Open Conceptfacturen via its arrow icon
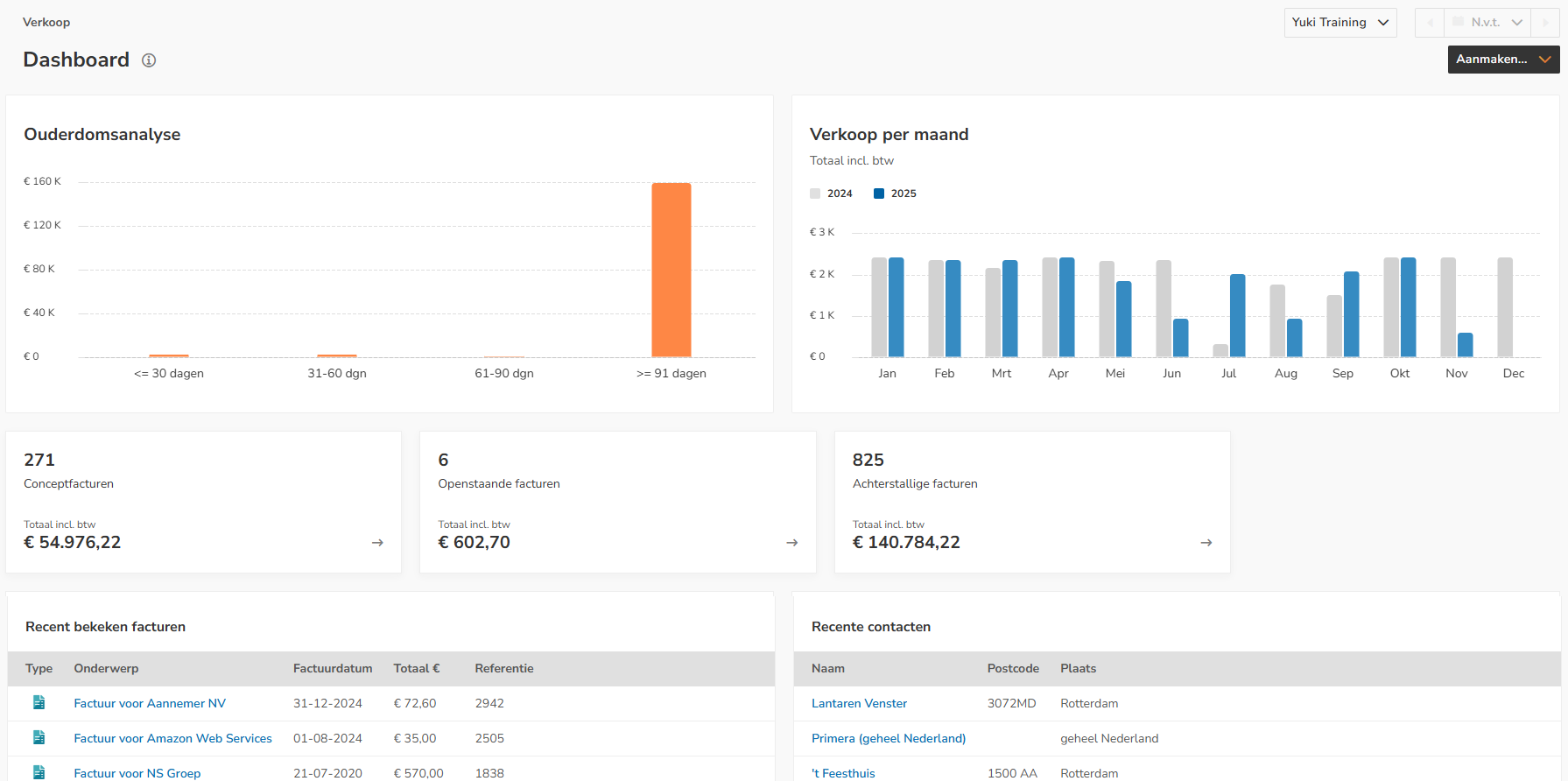Screen dimensions: 1568x781 tap(377, 543)
